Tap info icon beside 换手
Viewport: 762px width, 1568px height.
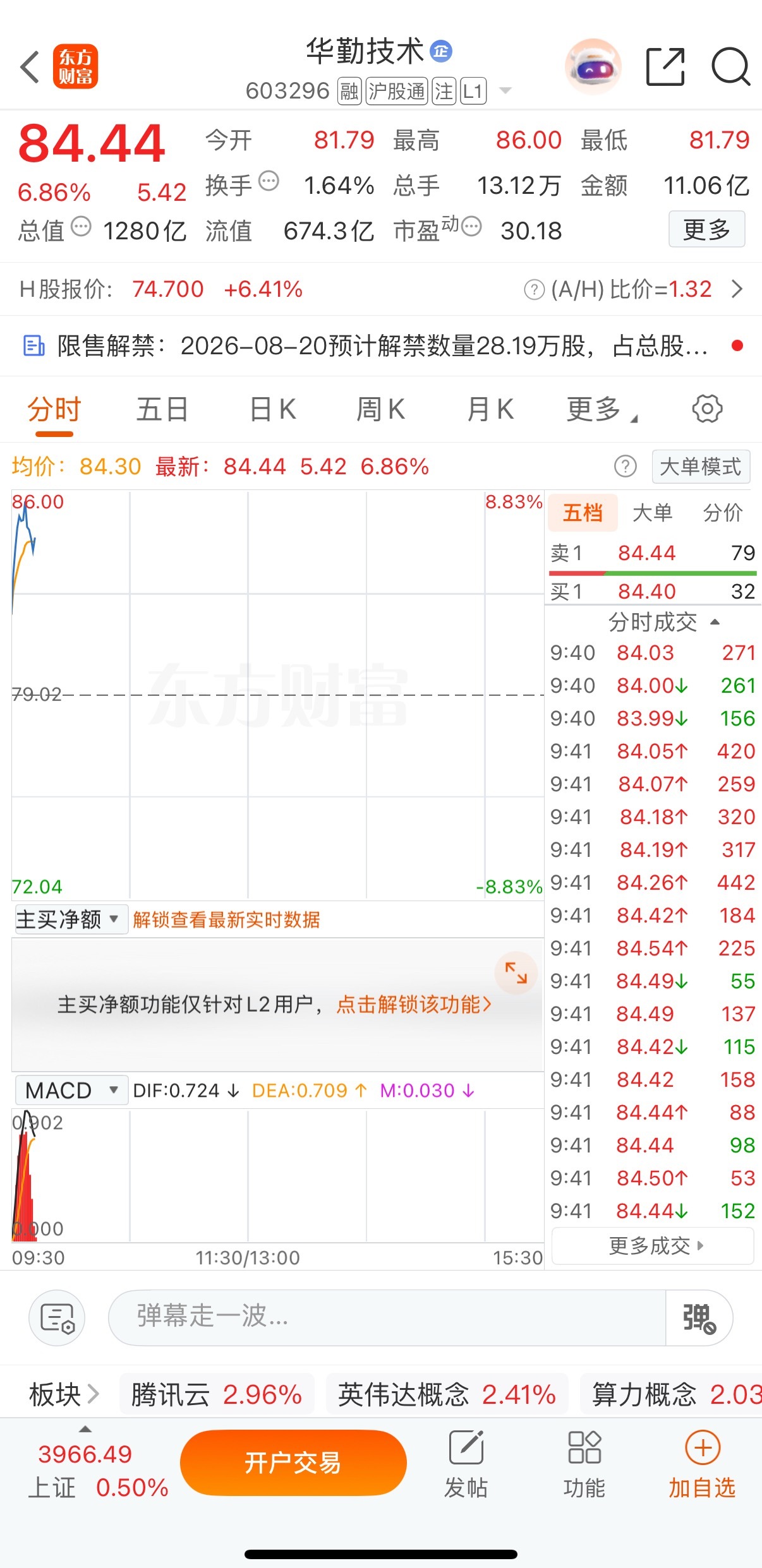click(269, 181)
